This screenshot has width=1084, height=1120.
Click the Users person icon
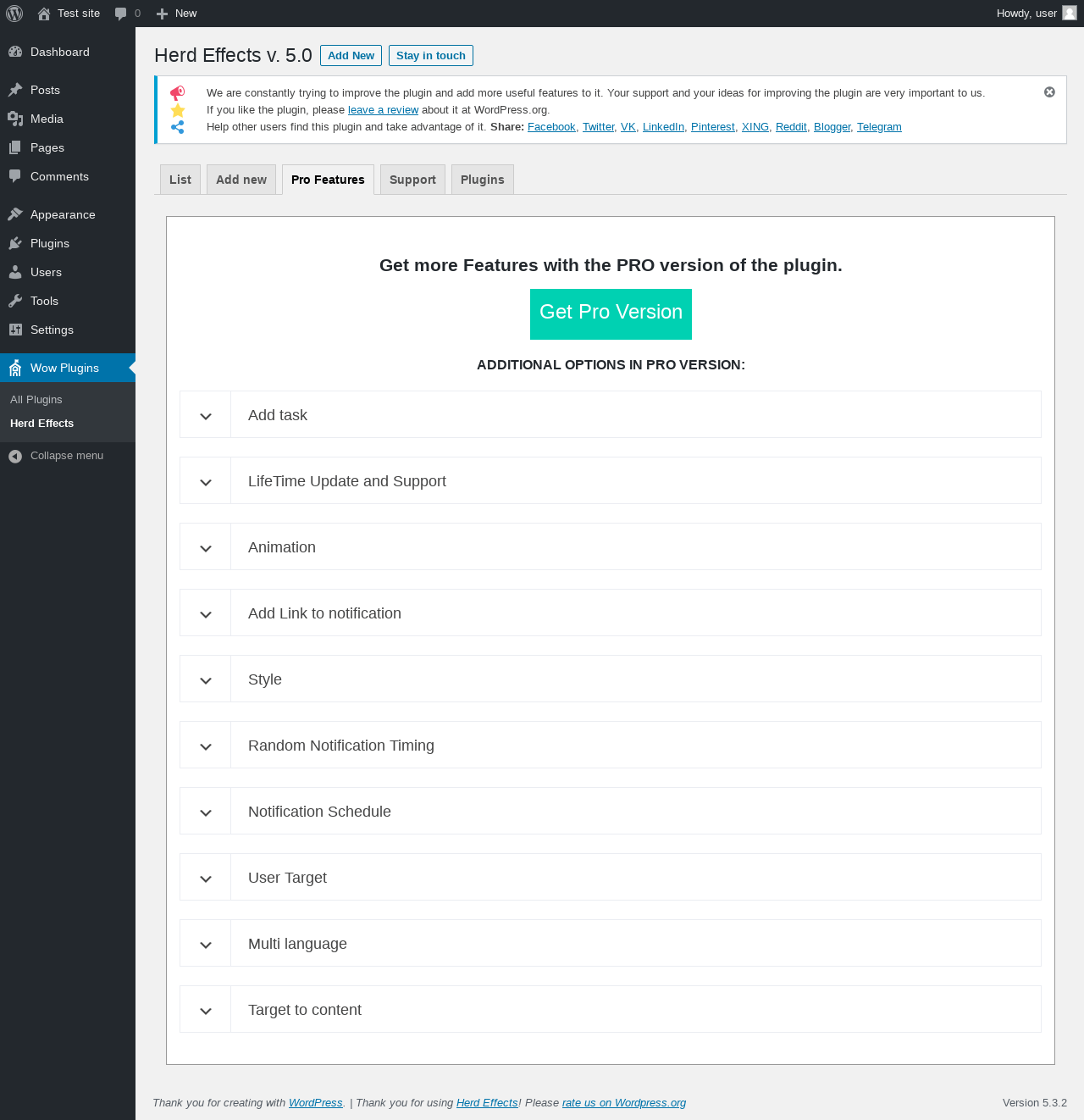[15, 272]
